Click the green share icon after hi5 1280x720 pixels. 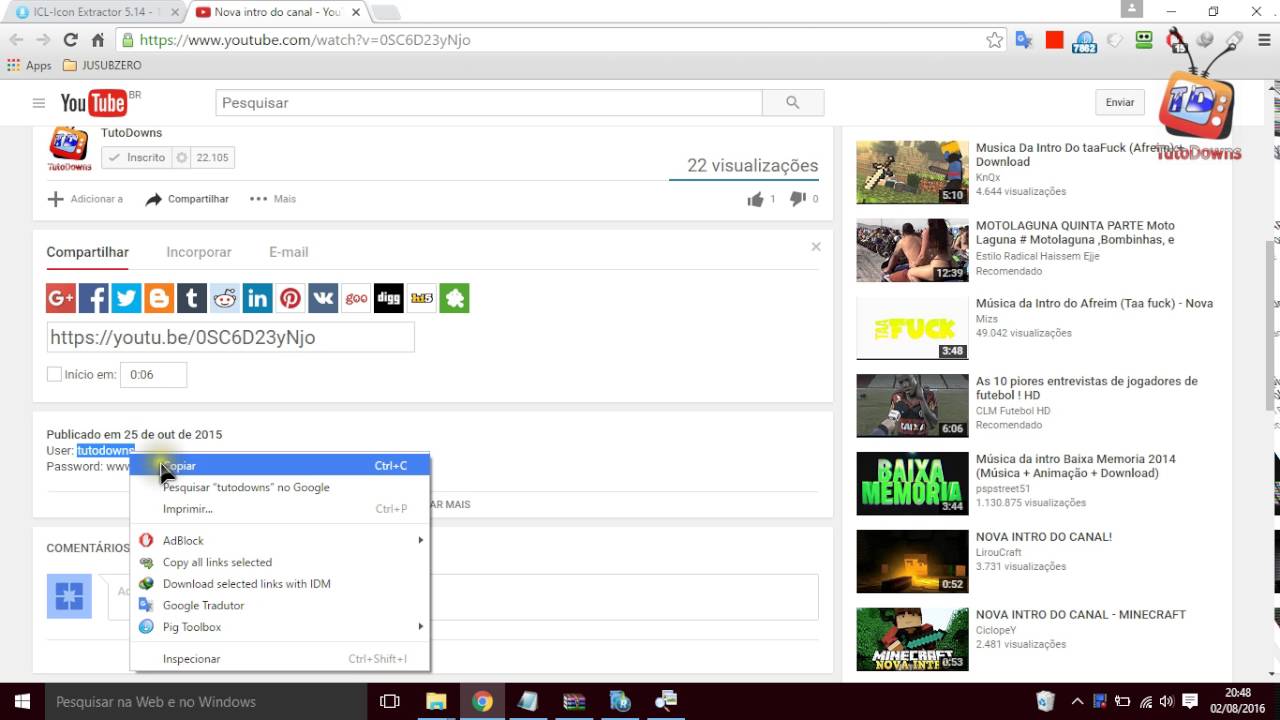coord(454,298)
